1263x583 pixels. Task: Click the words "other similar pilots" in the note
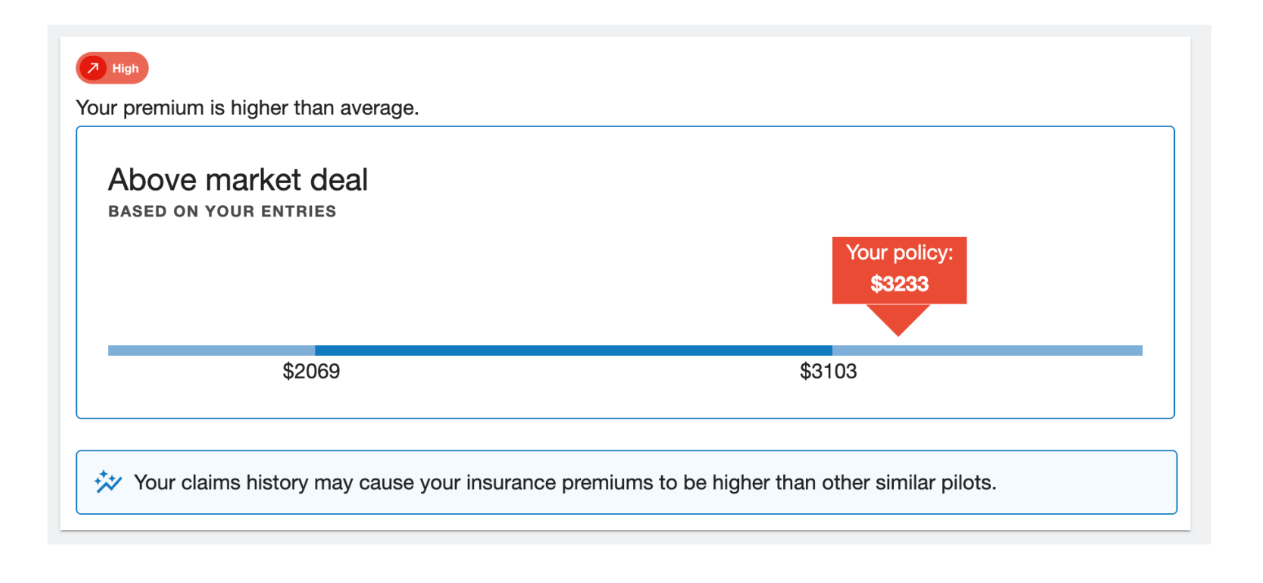(x=909, y=482)
